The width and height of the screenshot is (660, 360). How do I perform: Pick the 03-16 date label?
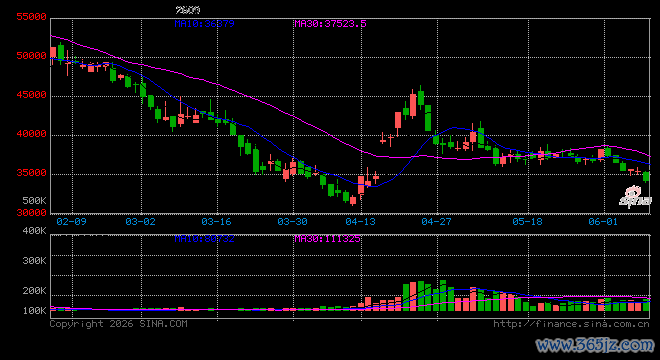216,221
